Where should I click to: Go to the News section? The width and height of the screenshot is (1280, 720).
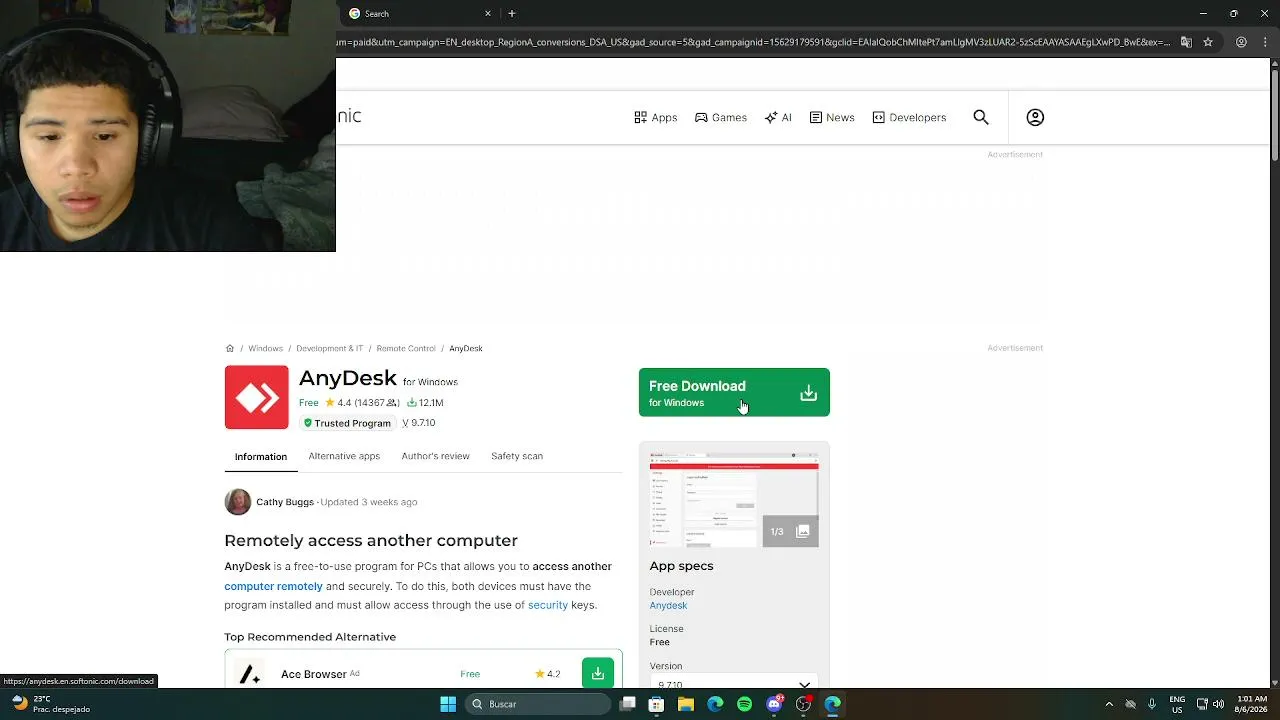(832, 118)
